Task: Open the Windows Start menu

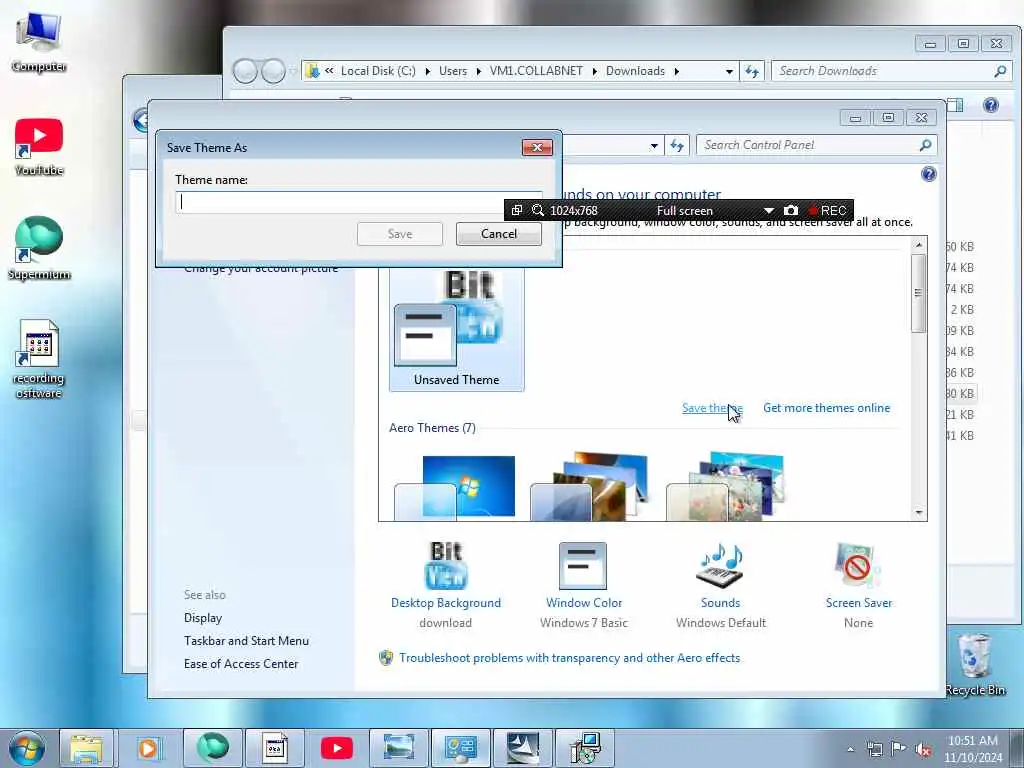Action: coord(26,748)
